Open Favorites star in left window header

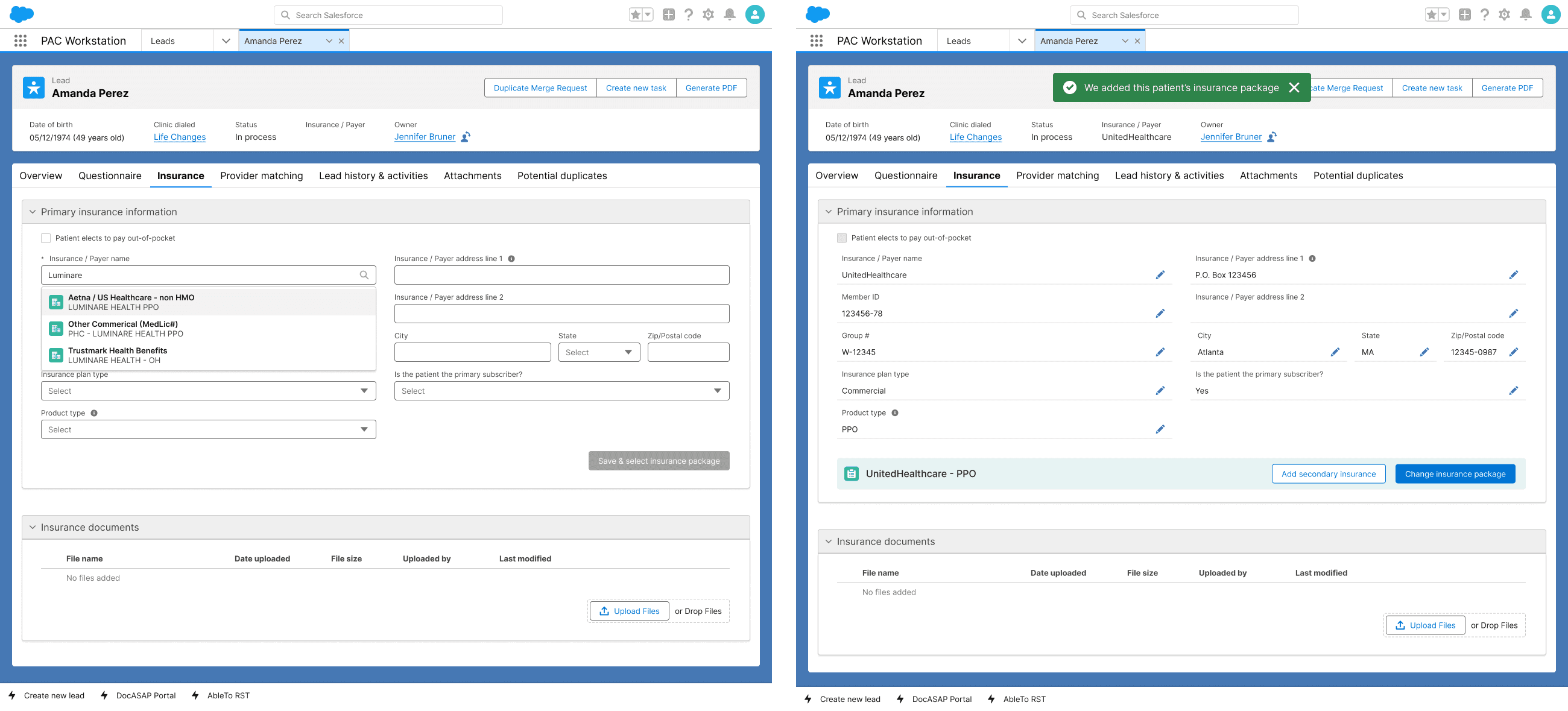(x=636, y=14)
